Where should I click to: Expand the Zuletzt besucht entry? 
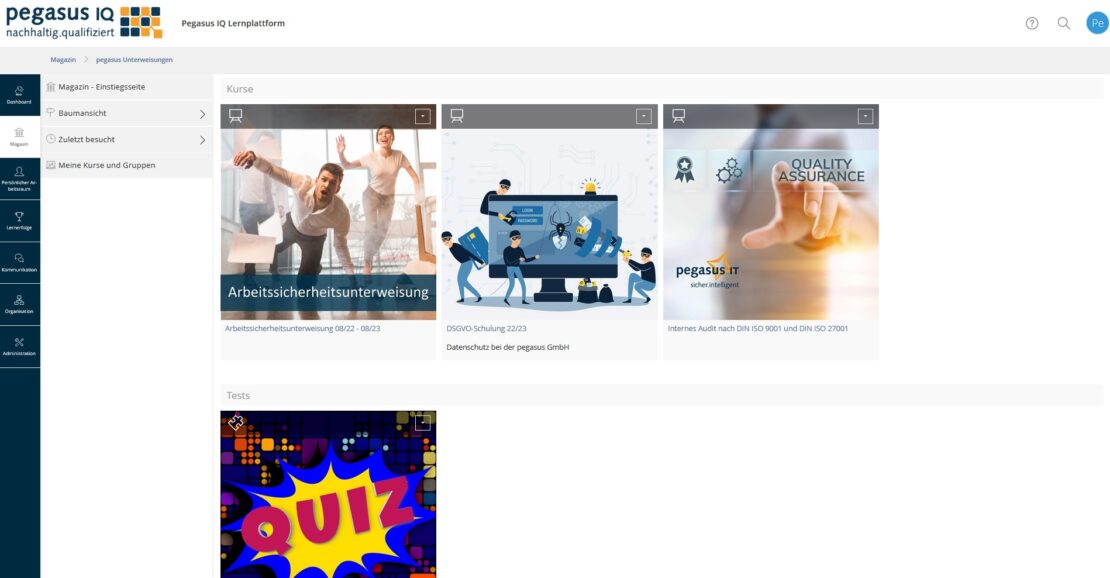pos(202,140)
